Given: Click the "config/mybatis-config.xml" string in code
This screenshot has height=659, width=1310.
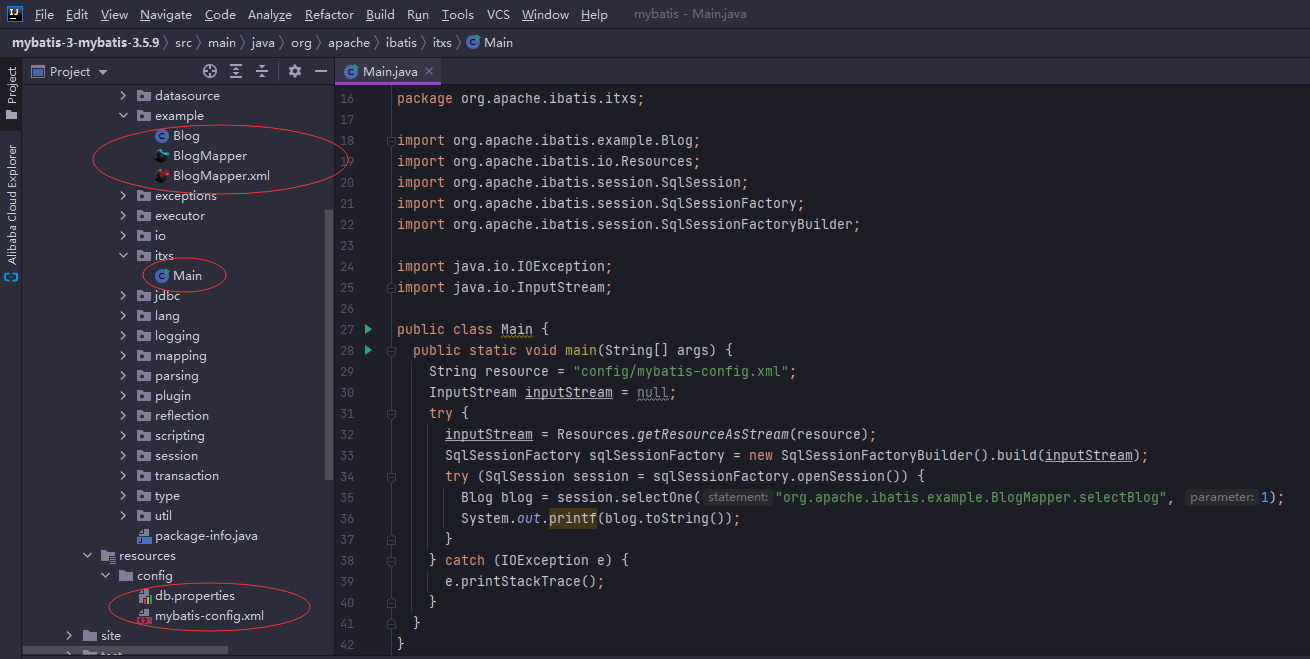Looking at the screenshot, I should coord(683,371).
